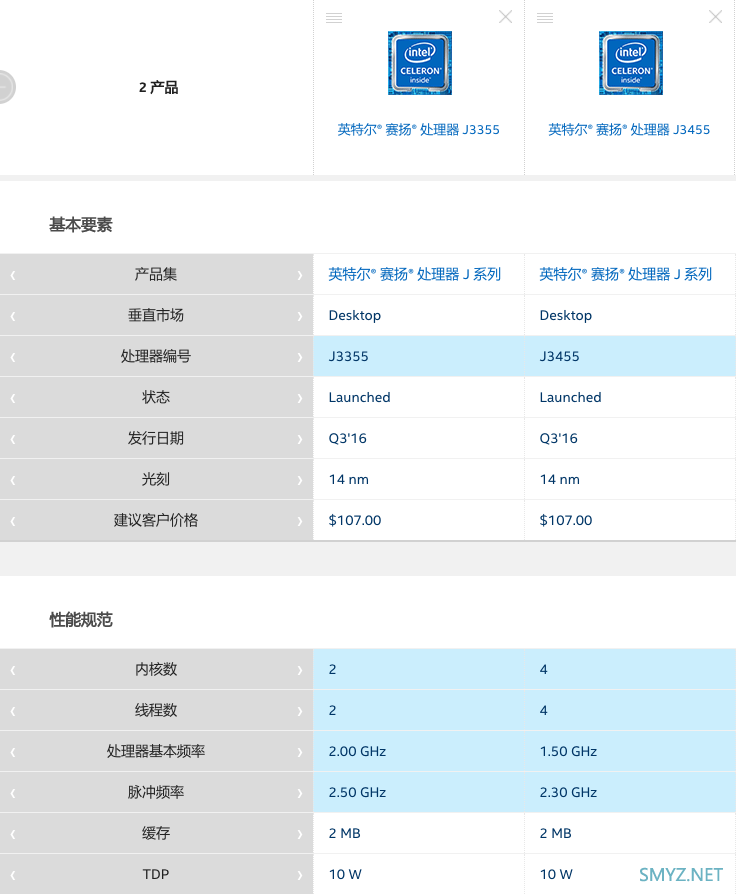Viewport: 736px width, 894px height.
Task: Select the 发行日期 row label
Action: (156, 438)
